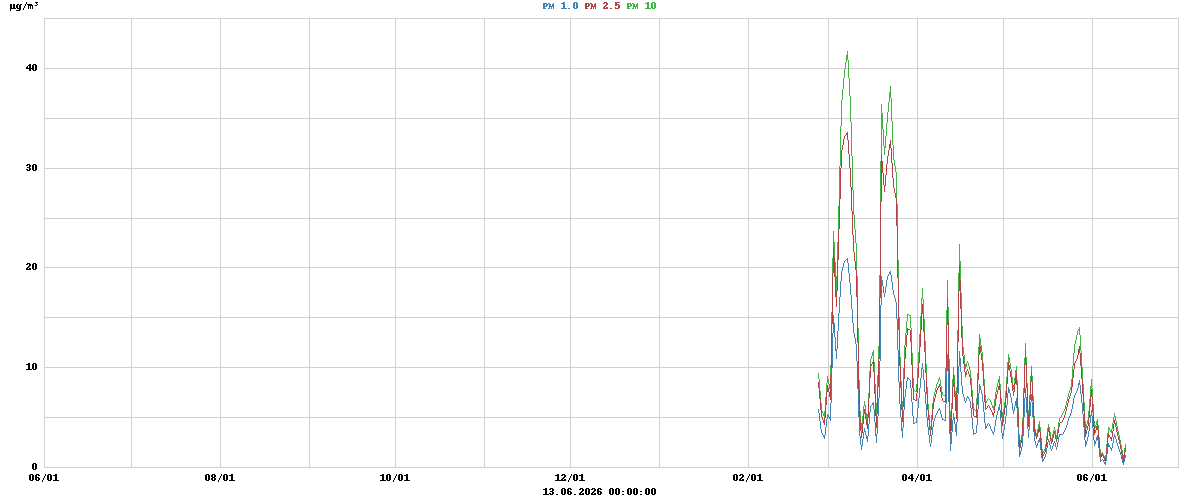Click the highest green PM 10 peak
This screenshot has width=1200, height=500.
point(847,53)
